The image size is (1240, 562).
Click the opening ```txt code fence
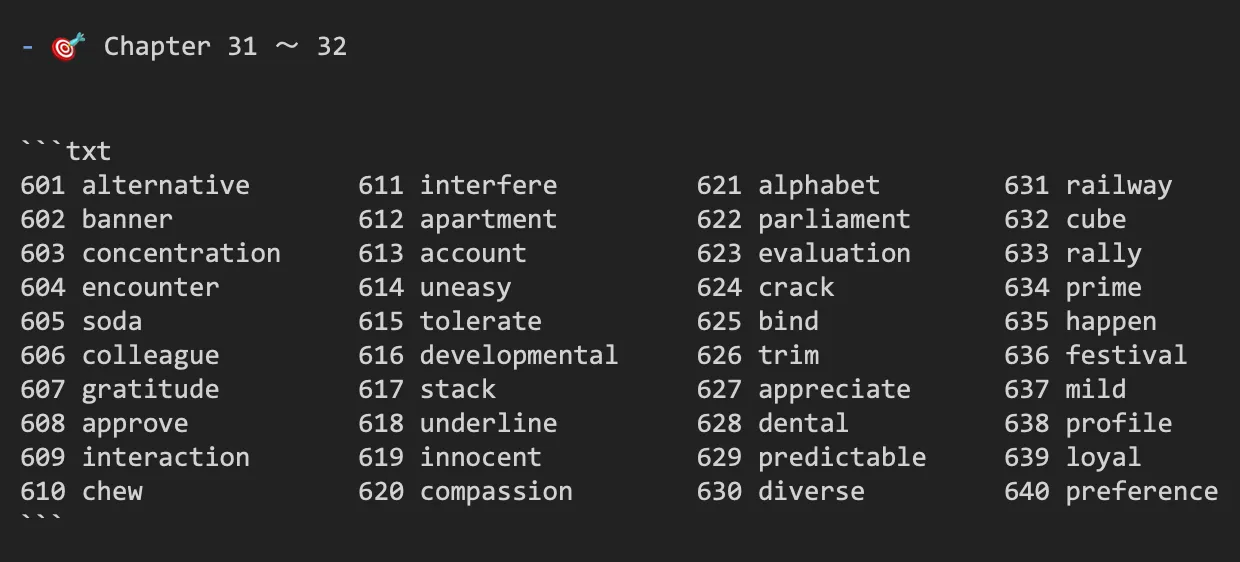66,151
